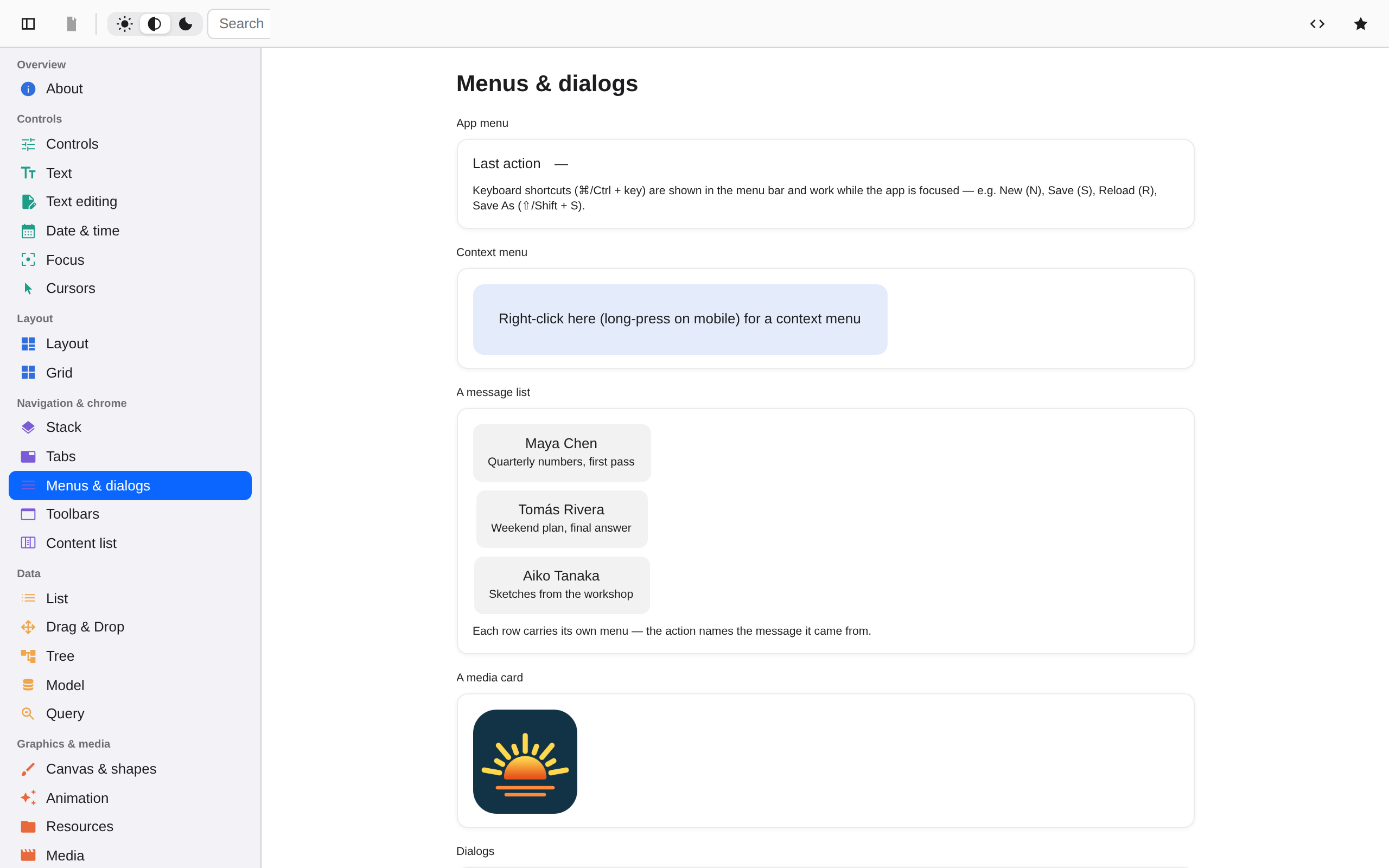Click the Controls sliders icon
This screenshot has width=1389, height=868.
(28, 144)
